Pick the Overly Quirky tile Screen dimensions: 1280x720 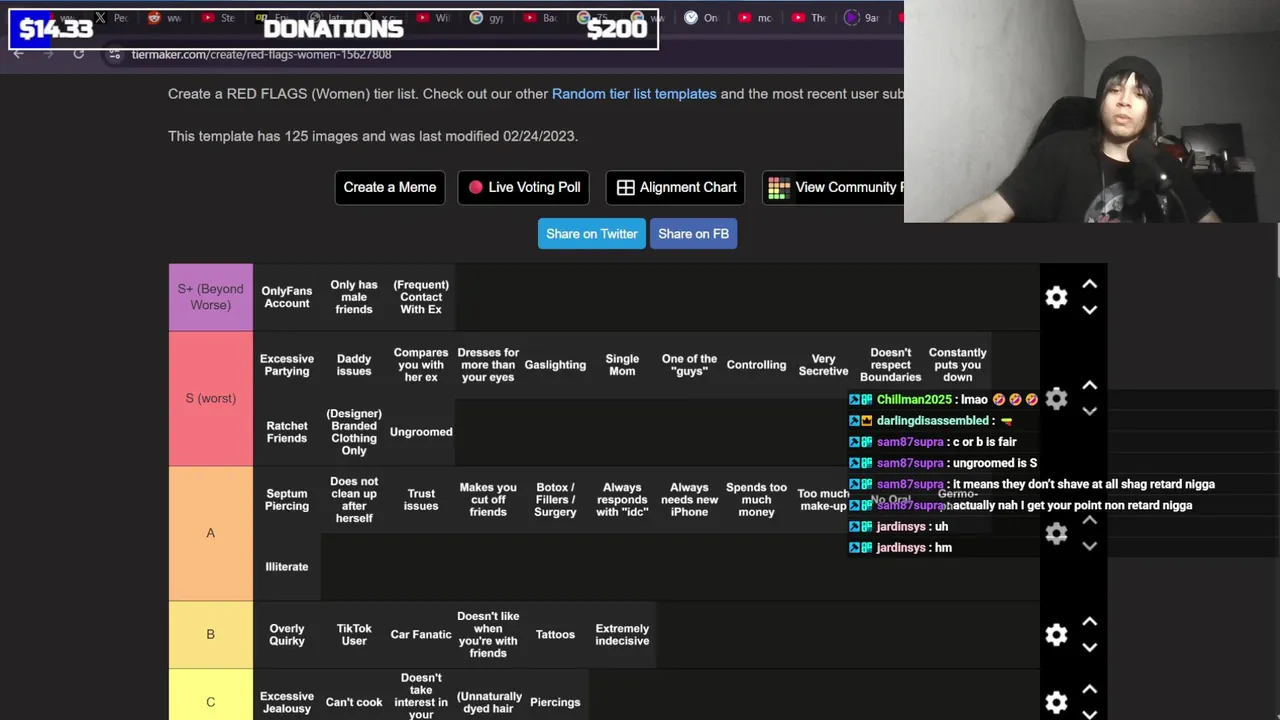[x=287, y=635]
